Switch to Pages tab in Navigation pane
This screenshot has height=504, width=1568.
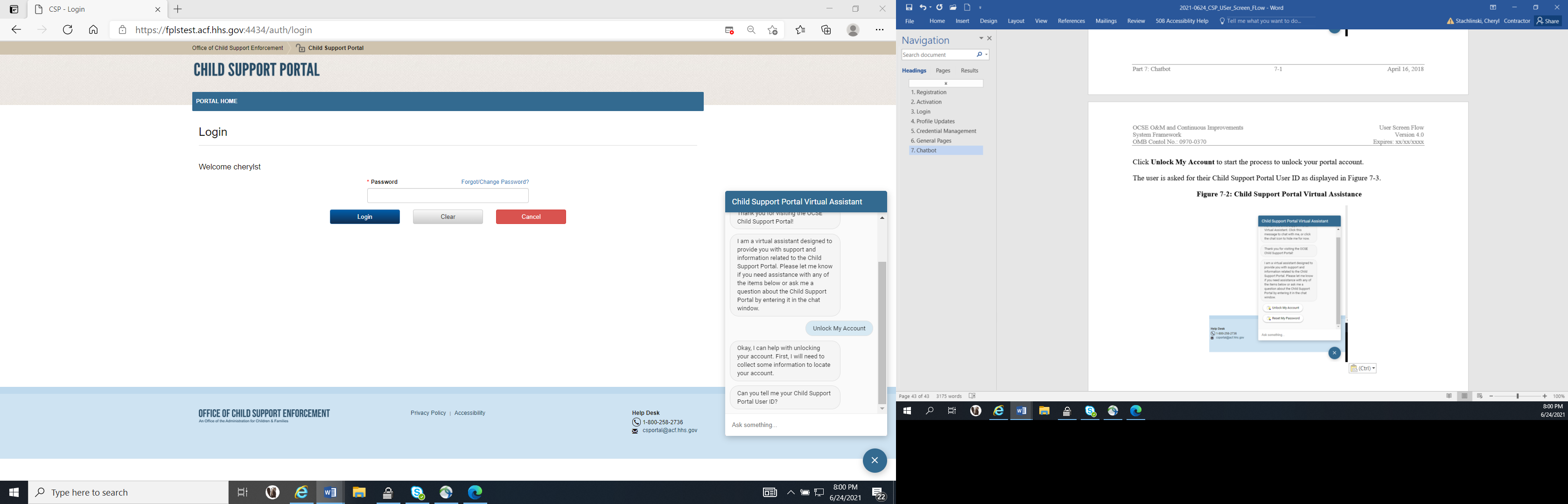pyautogui.click(x=942, y=70)
